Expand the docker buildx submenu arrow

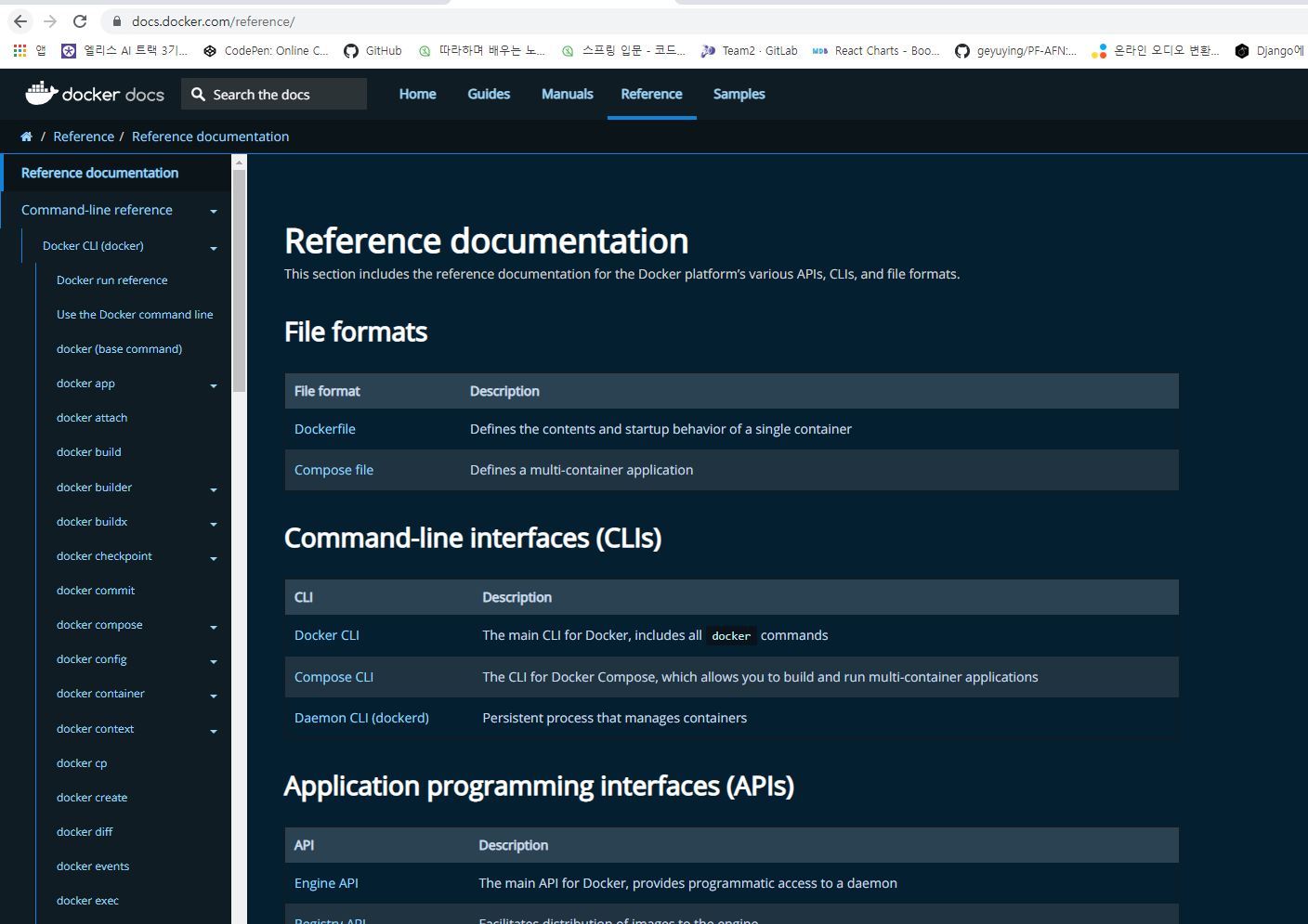pos(214,524)
